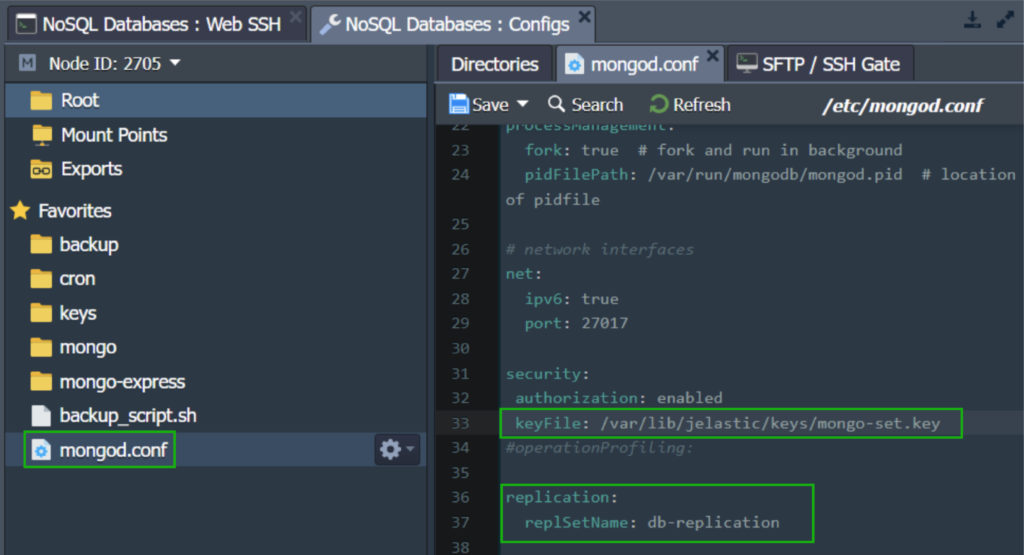Image resolution: width=1024 pixels, height=555 pixels.
Task: Click the Refresh button
Action: [x=690, y=104]
